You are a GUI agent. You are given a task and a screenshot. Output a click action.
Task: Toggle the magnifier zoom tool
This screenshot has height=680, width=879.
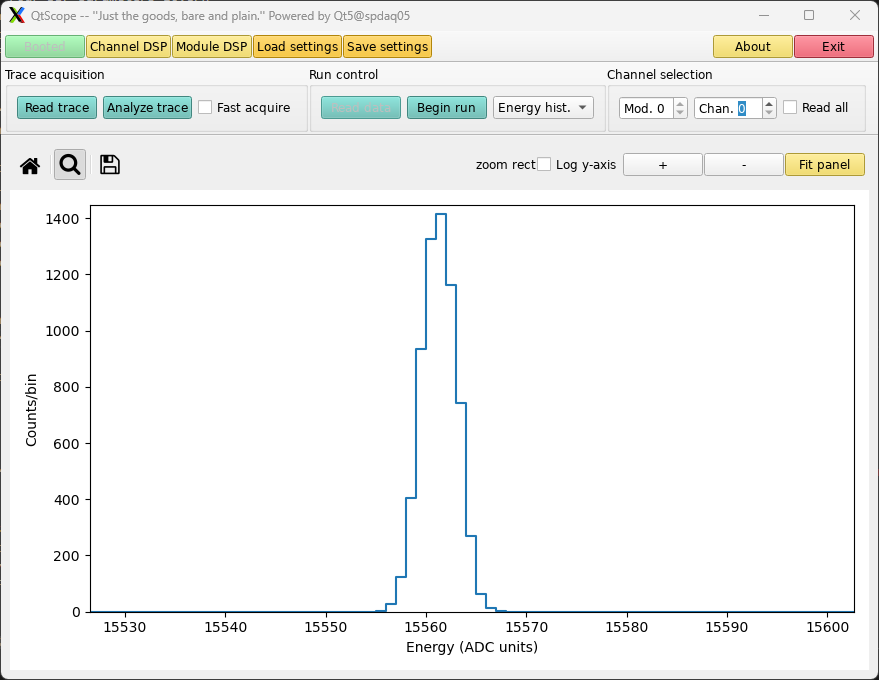pyautogui.click(x=70, y=165)
